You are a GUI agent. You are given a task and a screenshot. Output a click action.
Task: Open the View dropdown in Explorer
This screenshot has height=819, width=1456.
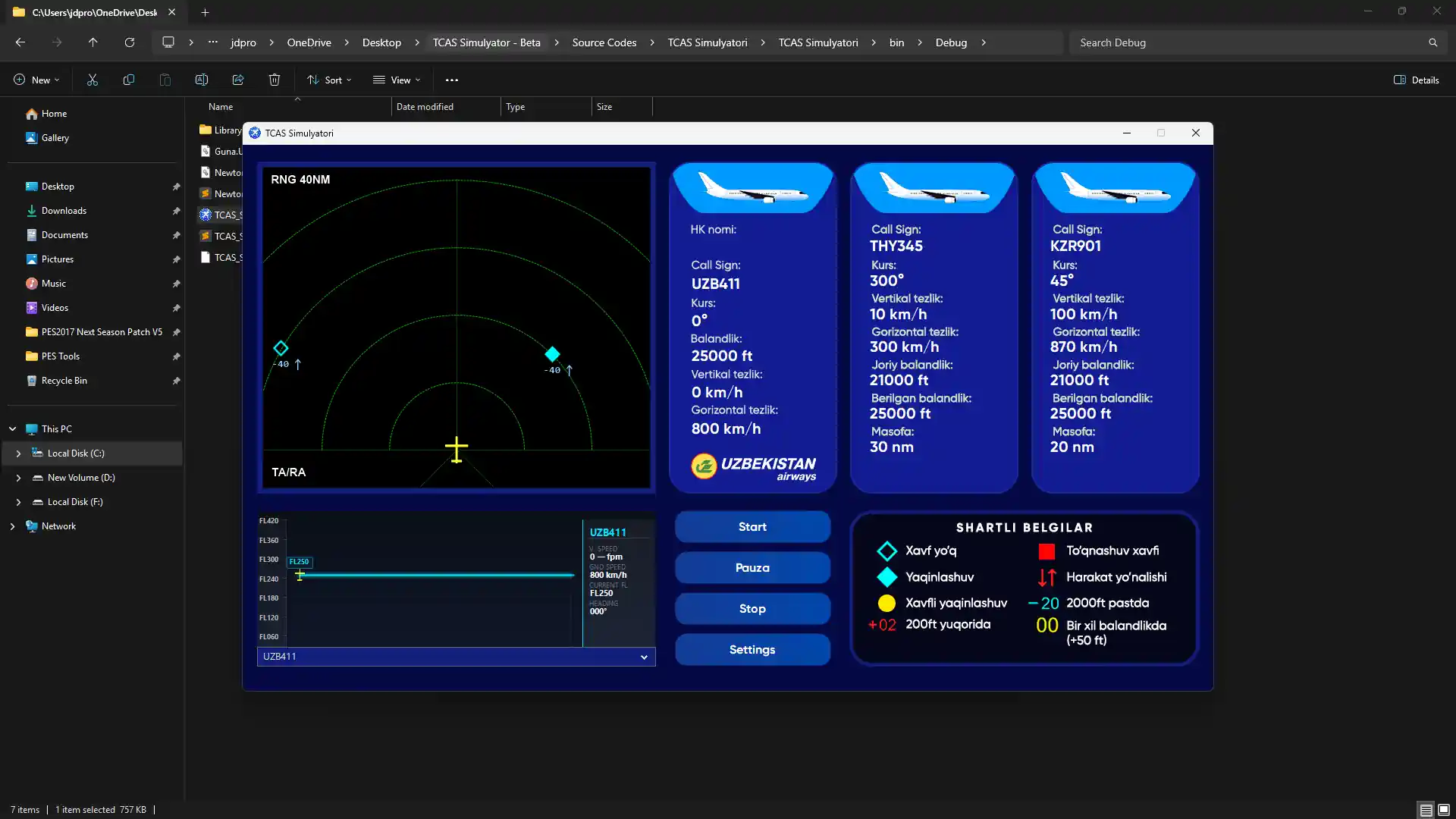(397, 80)
